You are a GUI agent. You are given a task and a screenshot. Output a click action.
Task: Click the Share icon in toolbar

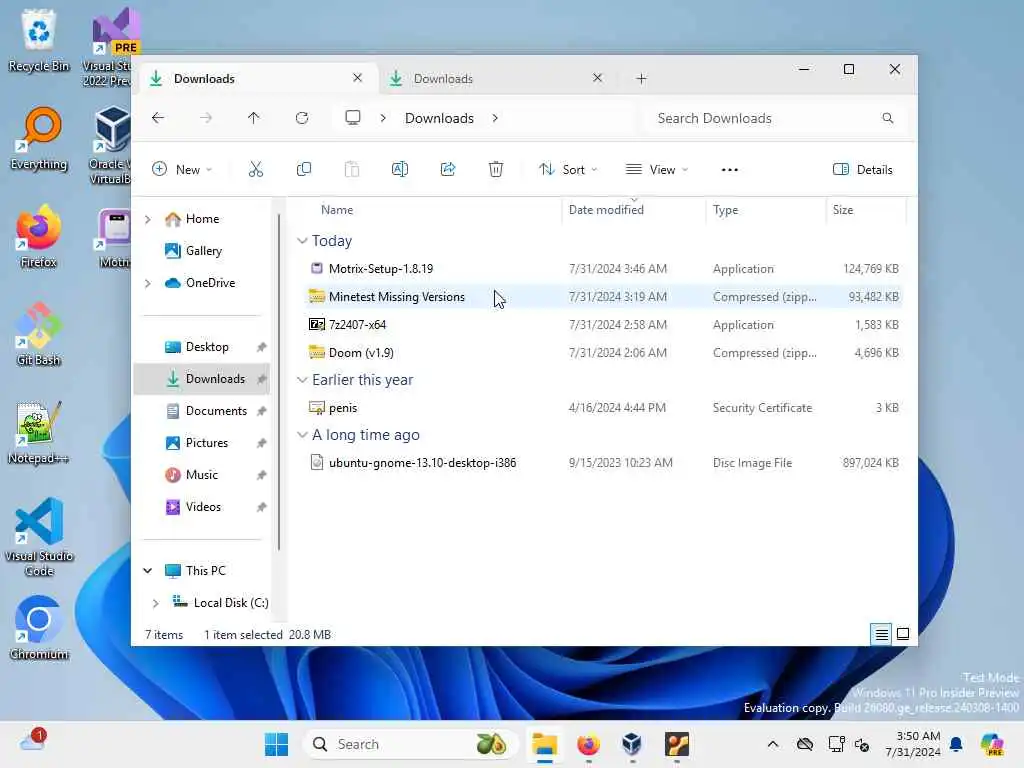click(448, 170)
